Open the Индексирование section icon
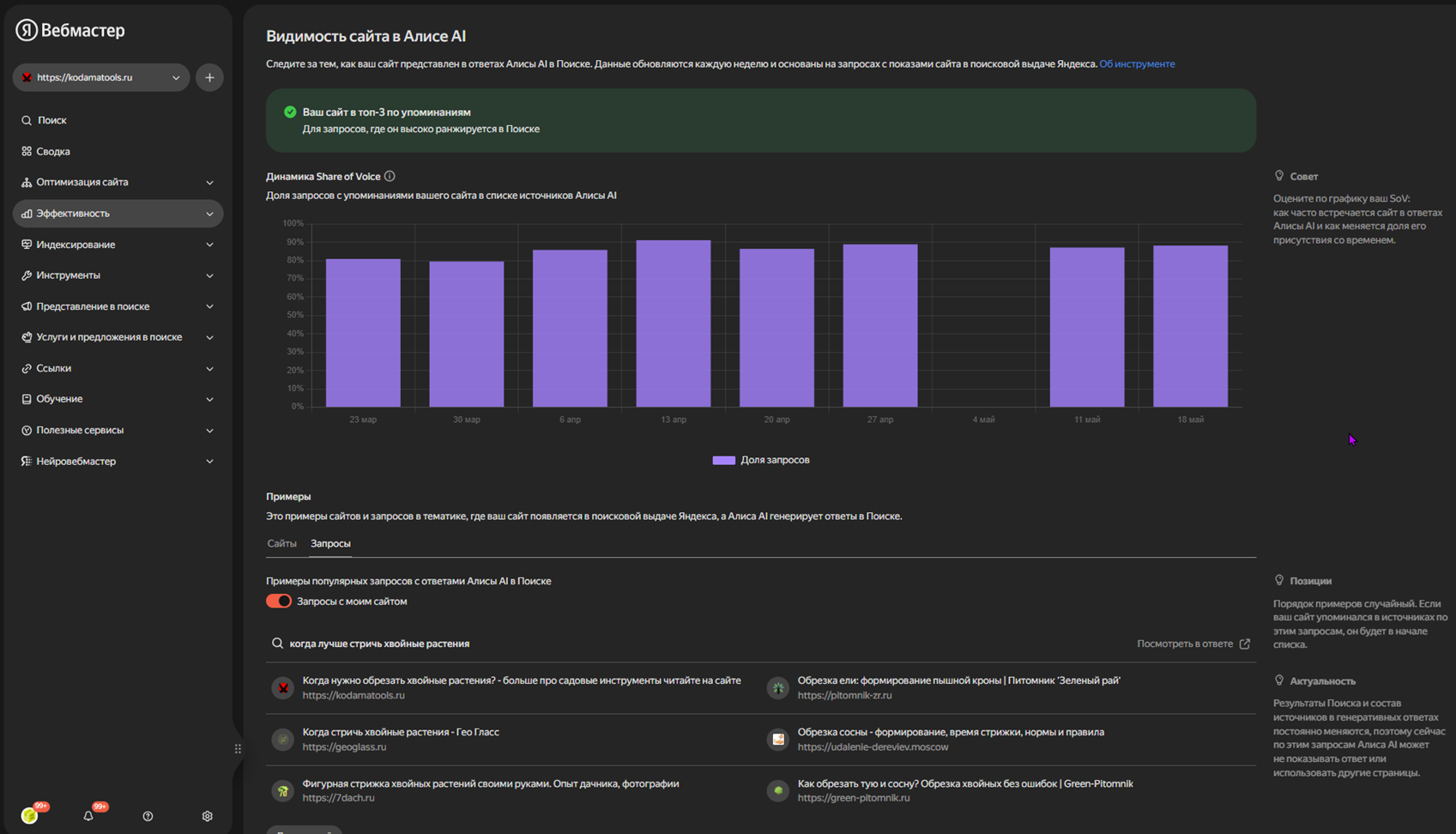Viewport: 1456px width, 834px height. 27,245
